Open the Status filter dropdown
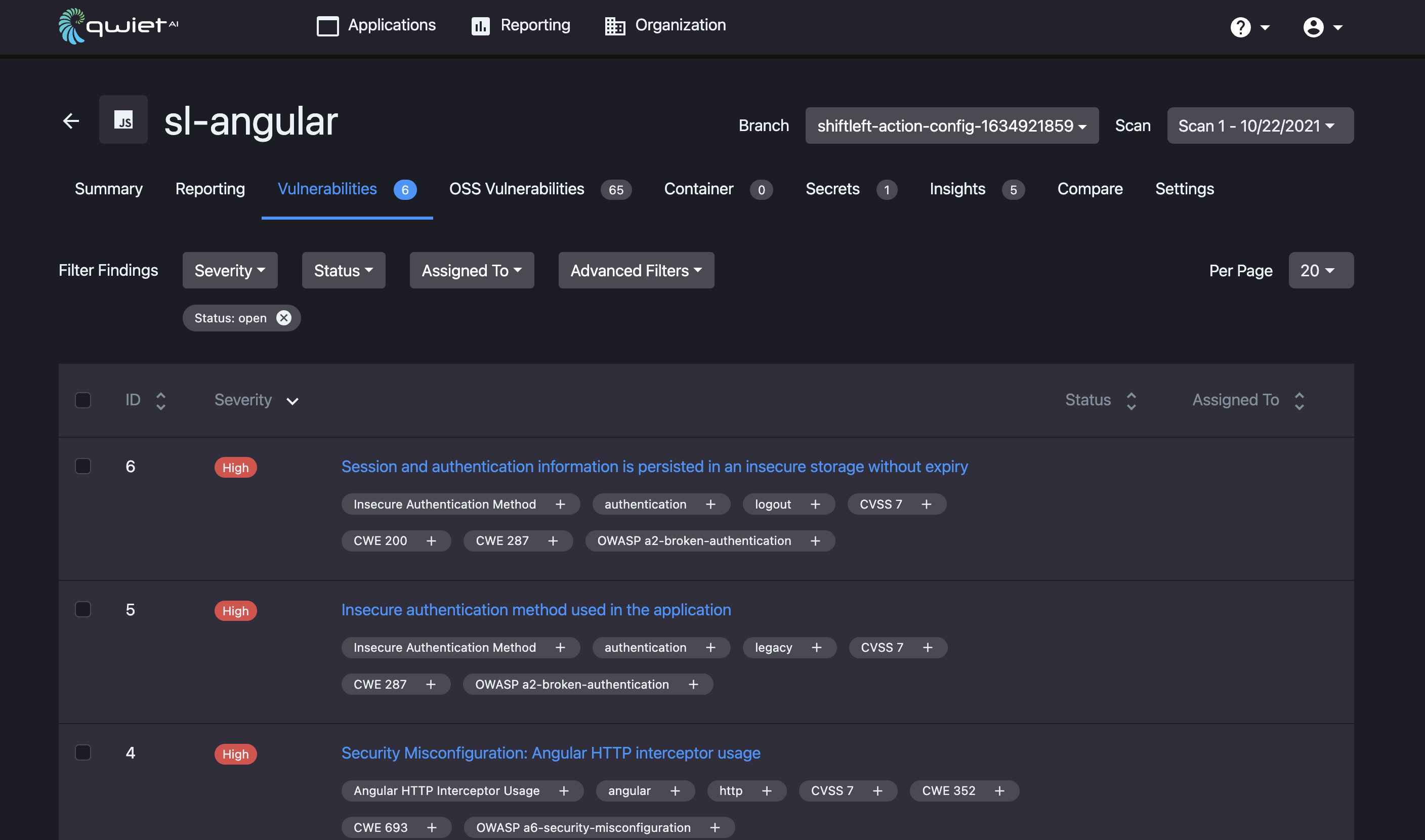Viewport: 1425px width, 840px height. pos(344,271)
